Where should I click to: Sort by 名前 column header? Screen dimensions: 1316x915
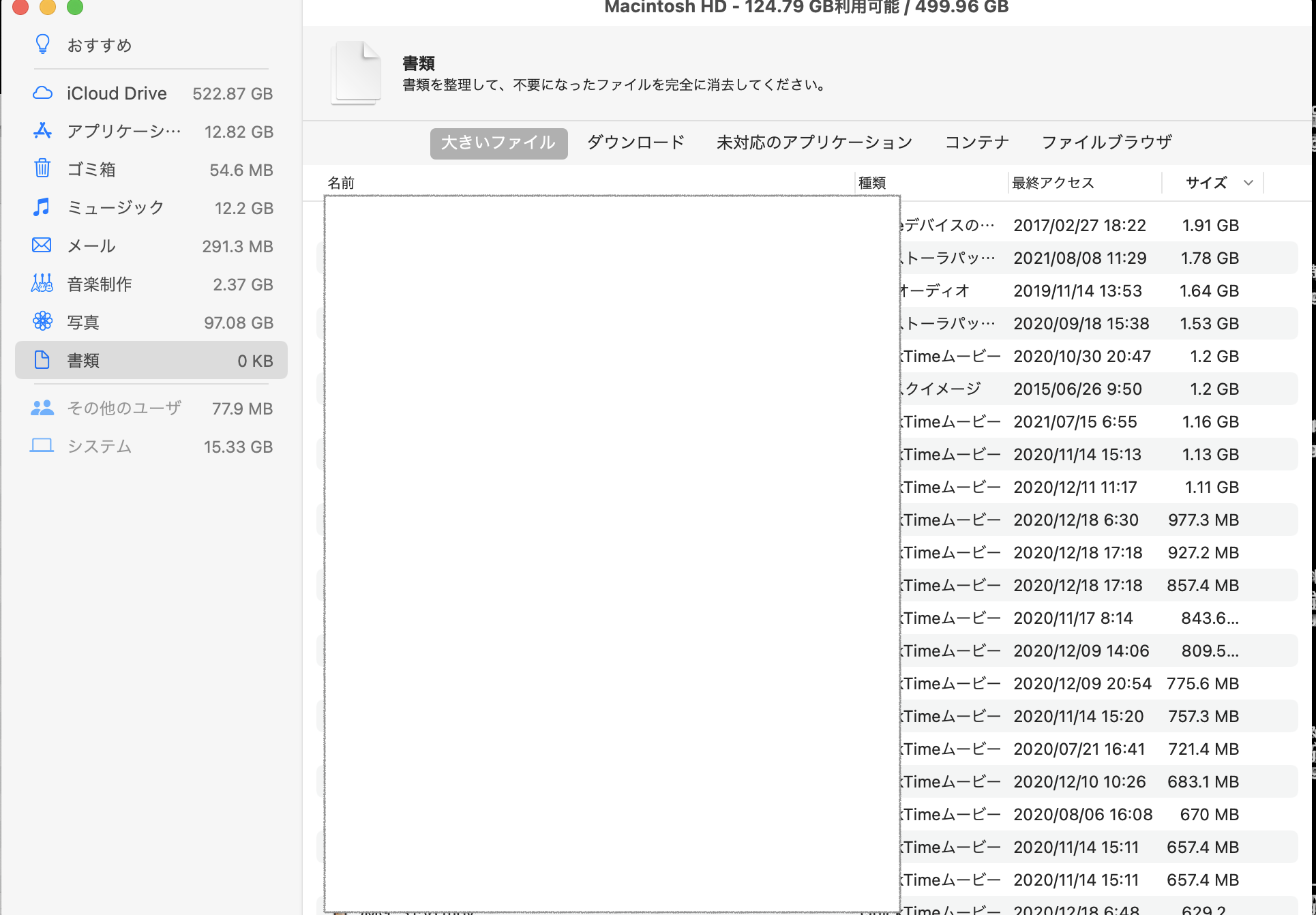(341, 183)
